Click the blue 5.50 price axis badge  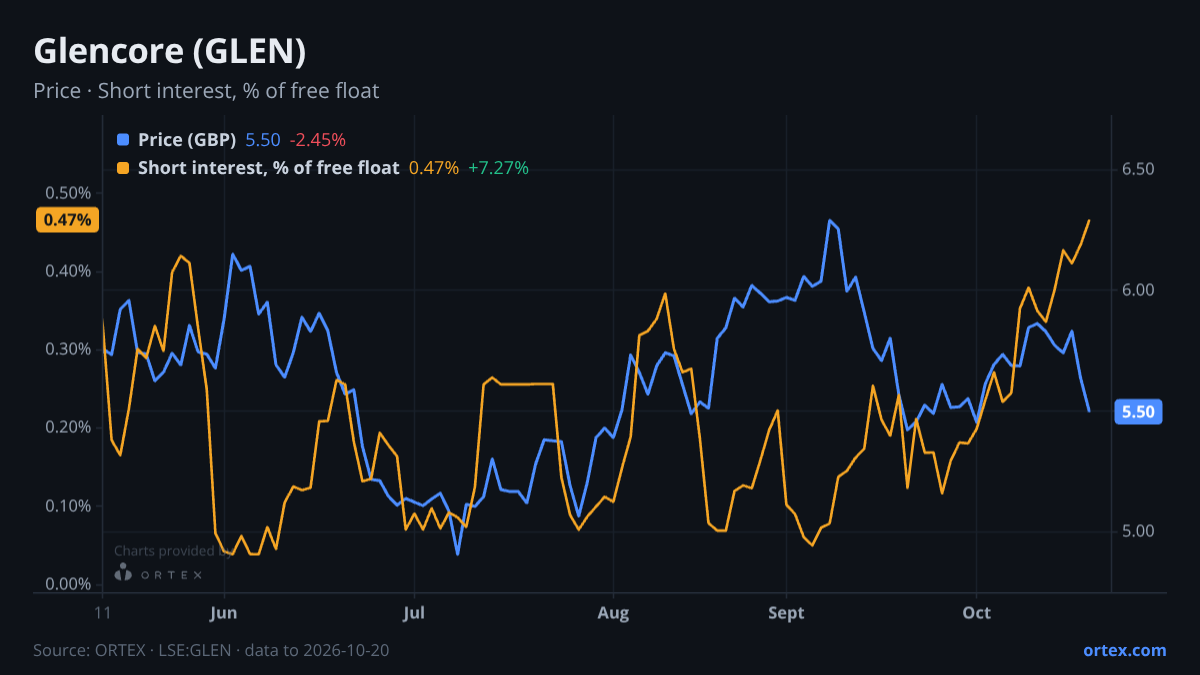point(1138,412)
